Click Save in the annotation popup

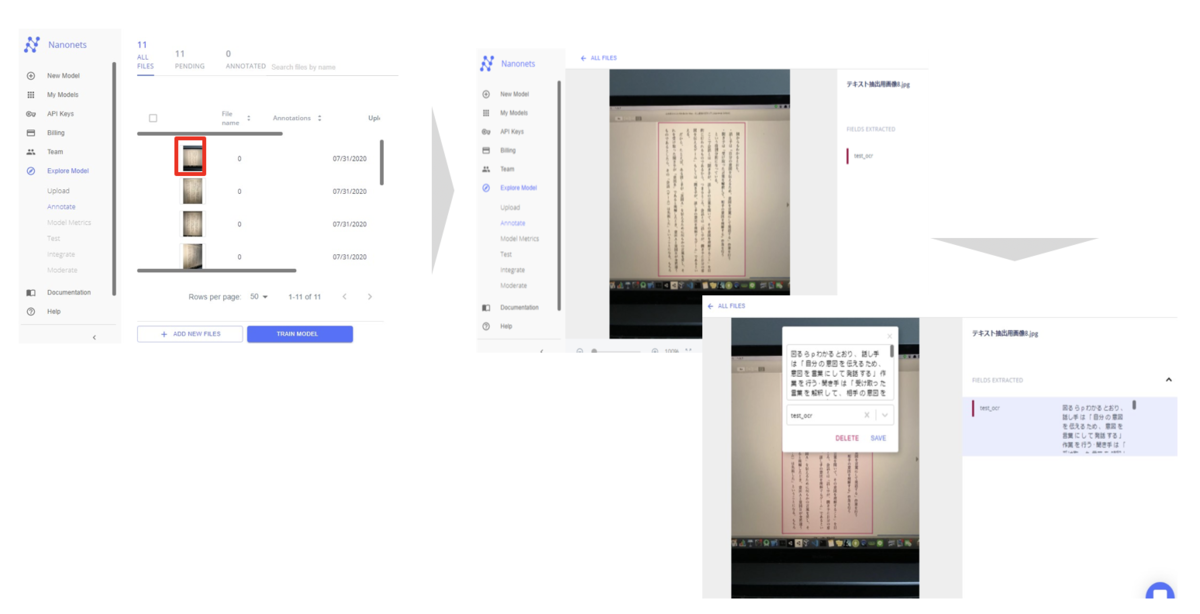pyautogui.click(x=878, y=438)
